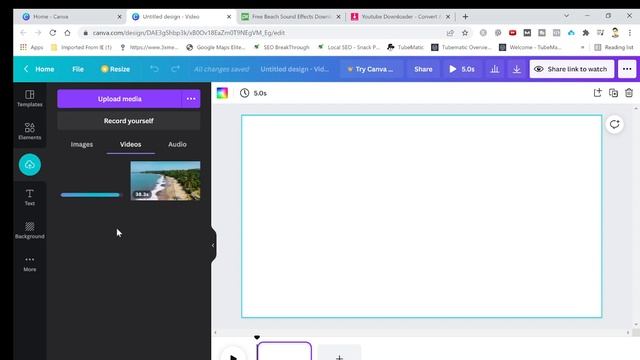This screenshot has width=640, height=360.
Task: Open the header three-dot menu
Action: point(627,69)
